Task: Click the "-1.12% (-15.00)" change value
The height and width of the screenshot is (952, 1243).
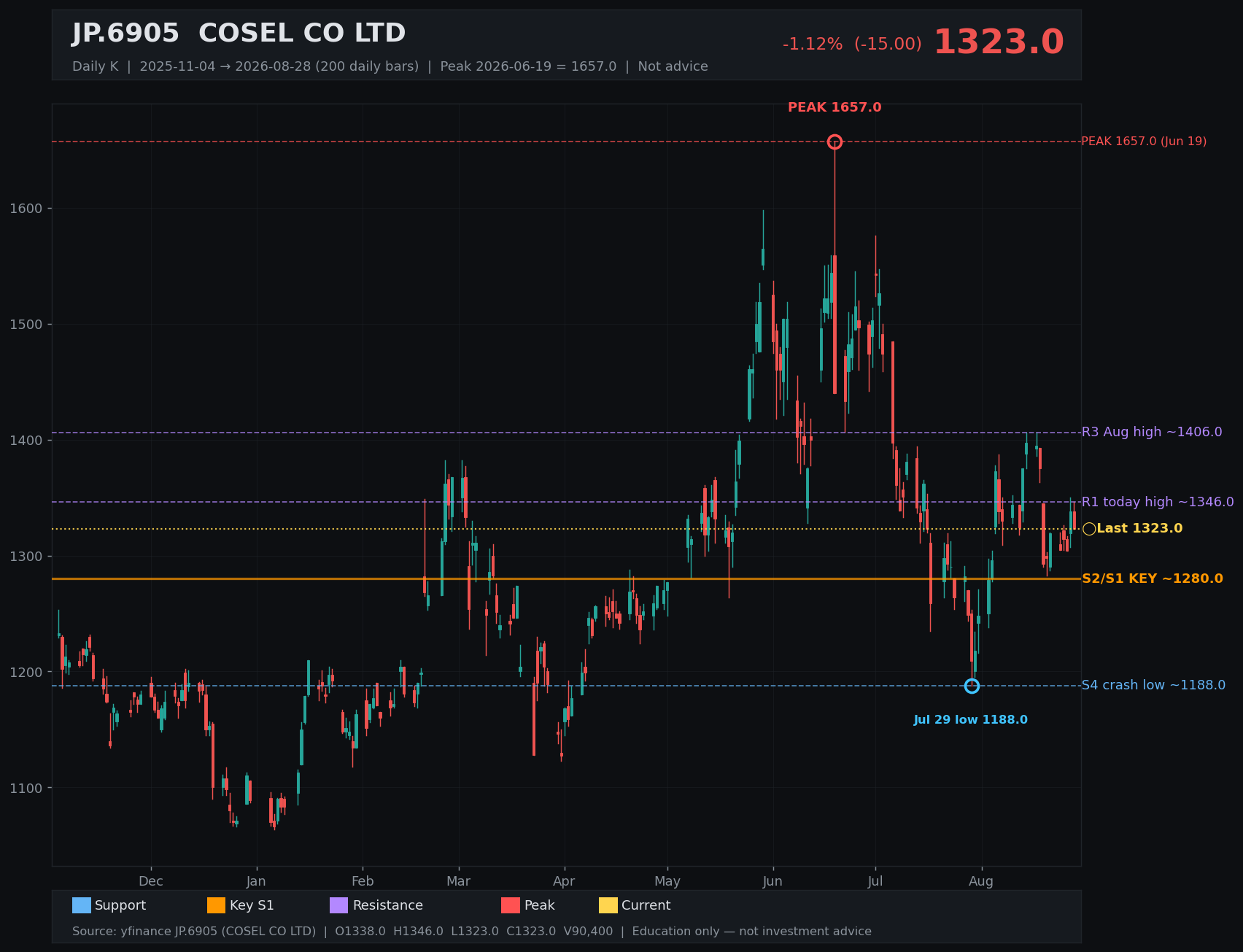Action: click(x=852, y=44)
